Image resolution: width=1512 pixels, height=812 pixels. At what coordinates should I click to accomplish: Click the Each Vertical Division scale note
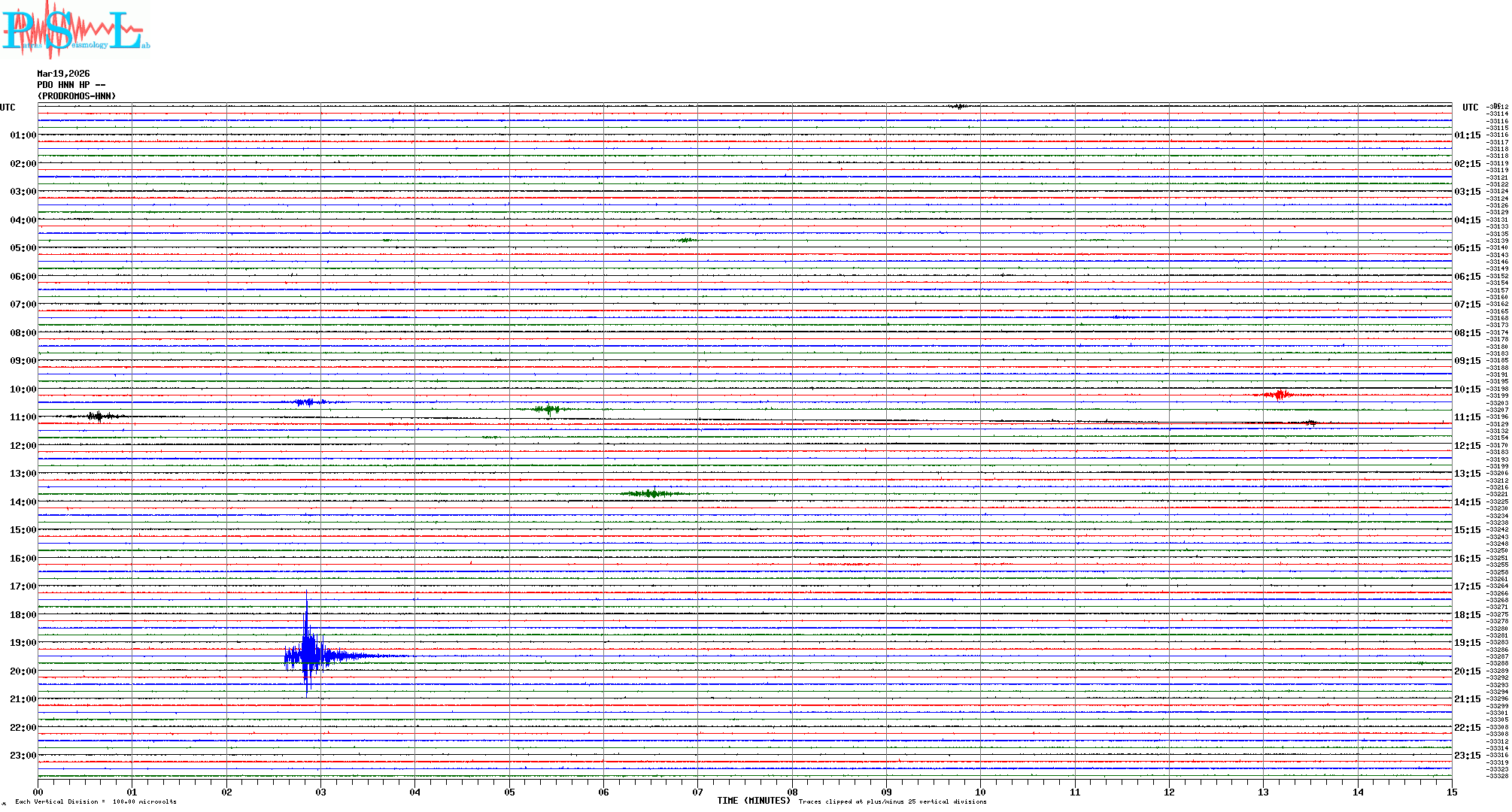coord(96,801)
